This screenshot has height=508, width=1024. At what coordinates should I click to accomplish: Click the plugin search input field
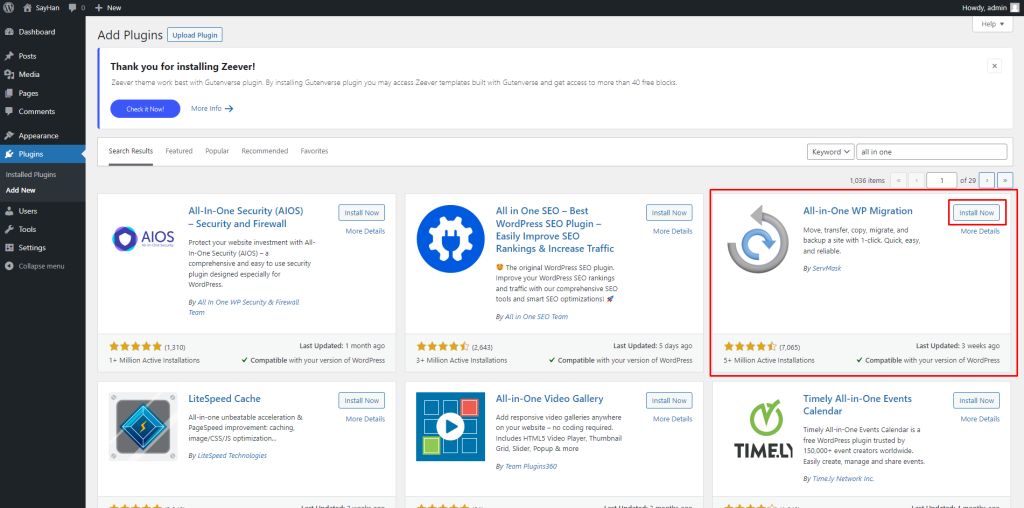click(932, 152)
